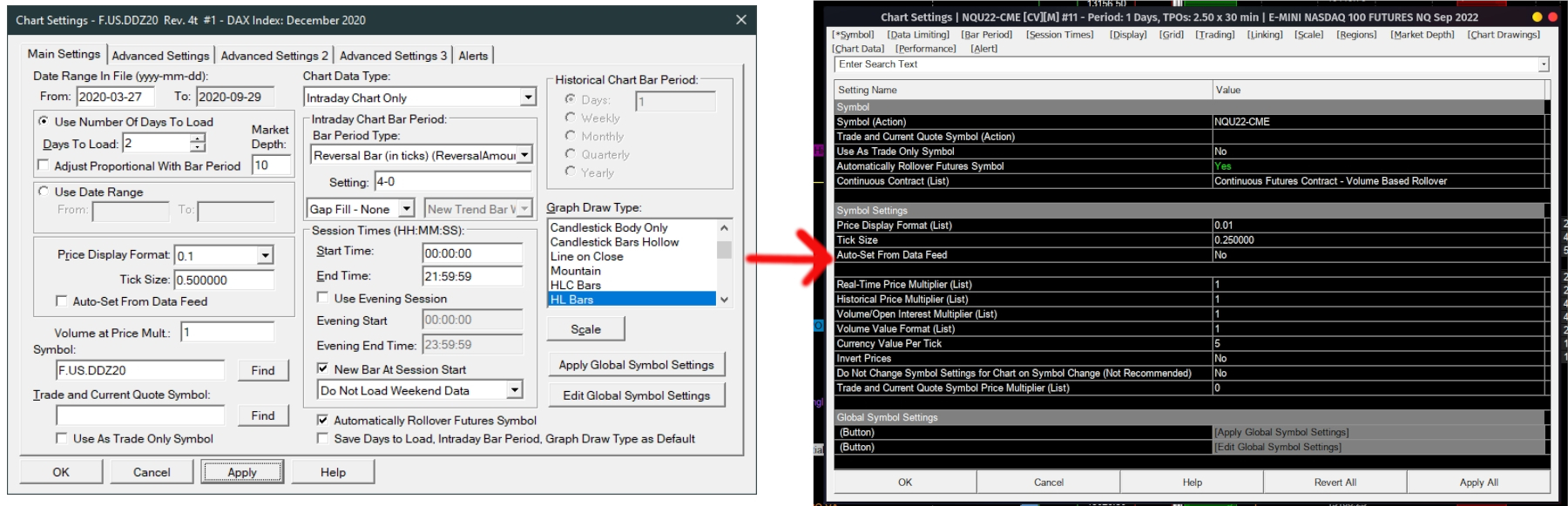
Task: Increase Days To Load with spinner
Action: (x=198, y=138)
